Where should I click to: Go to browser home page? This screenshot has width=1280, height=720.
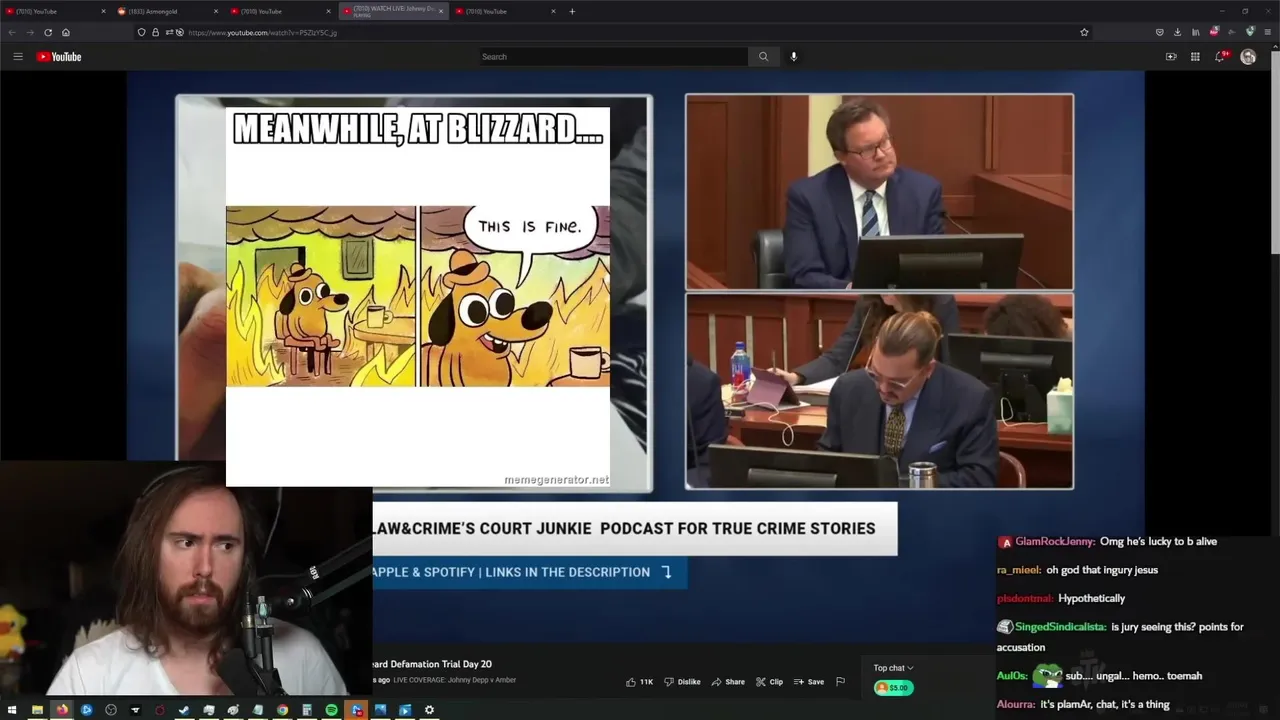coord(66,32)
